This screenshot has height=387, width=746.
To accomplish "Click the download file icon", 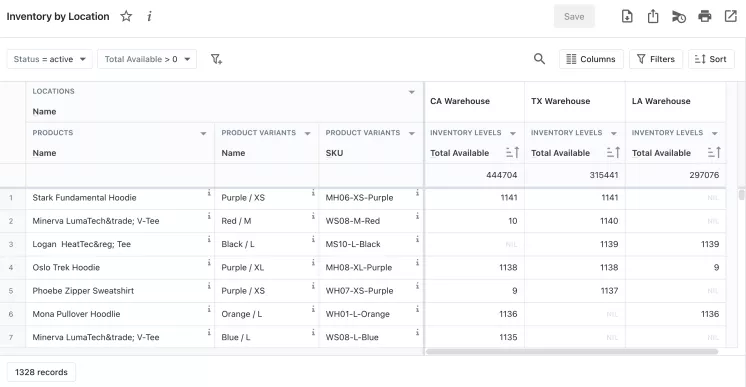I will [627, 16].
